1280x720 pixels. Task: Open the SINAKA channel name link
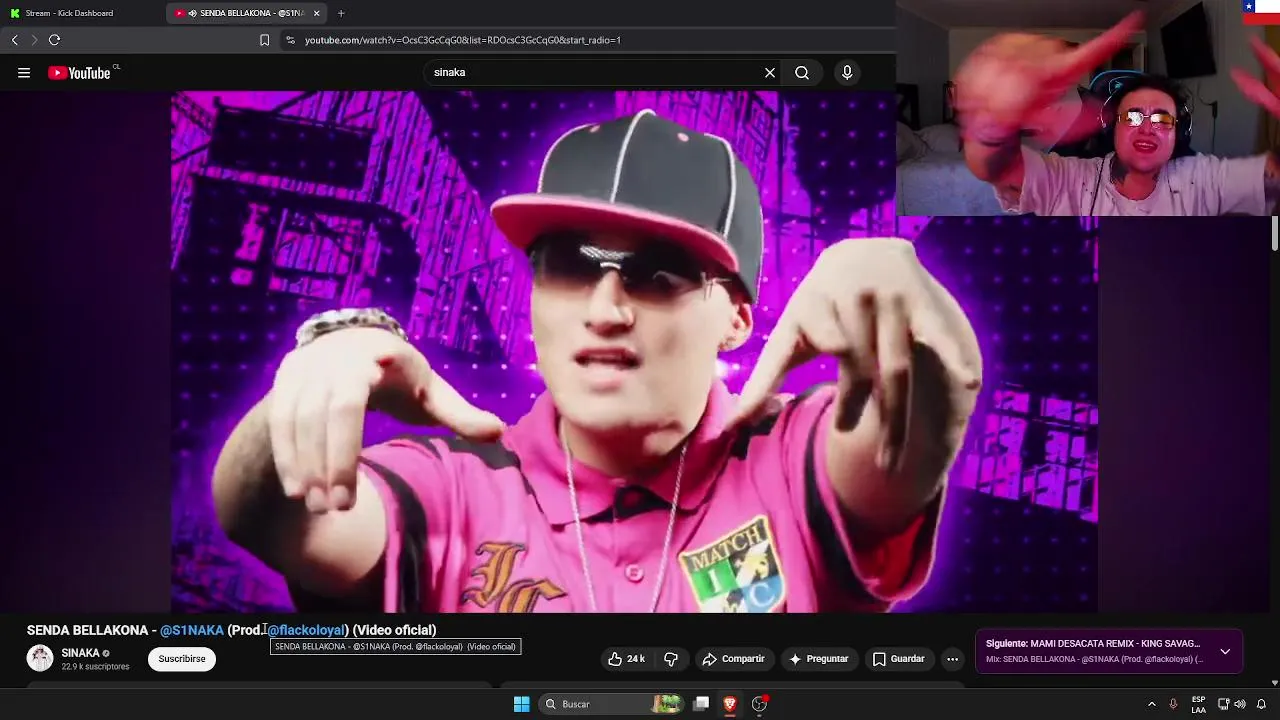point(80,653)
